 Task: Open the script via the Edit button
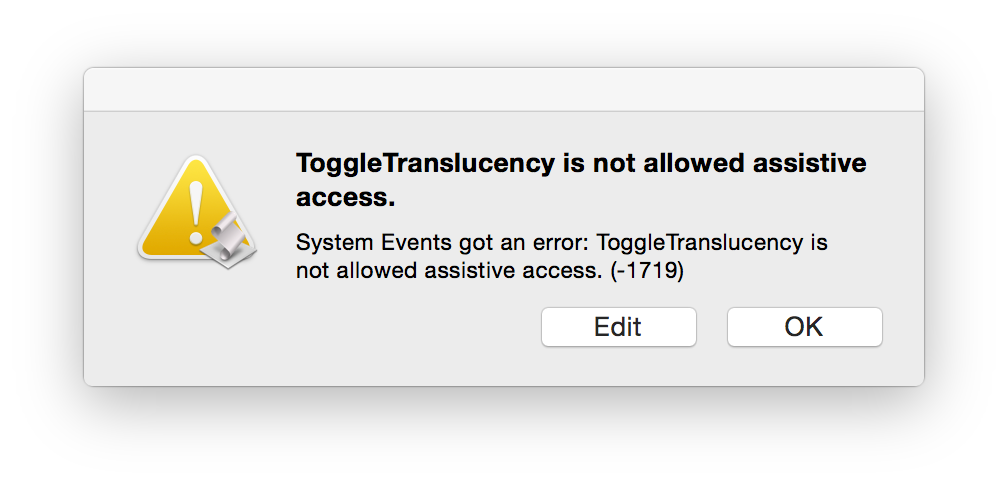coord(618,327)
